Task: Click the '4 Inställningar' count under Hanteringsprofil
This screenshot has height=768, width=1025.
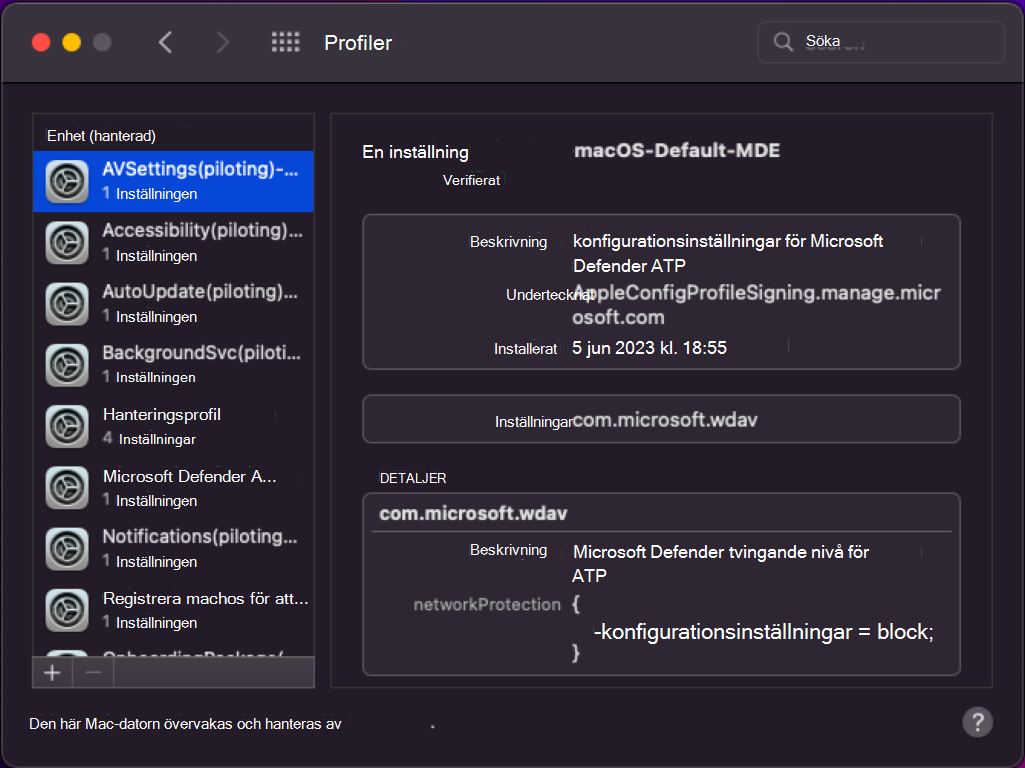Action: (149, 439)
